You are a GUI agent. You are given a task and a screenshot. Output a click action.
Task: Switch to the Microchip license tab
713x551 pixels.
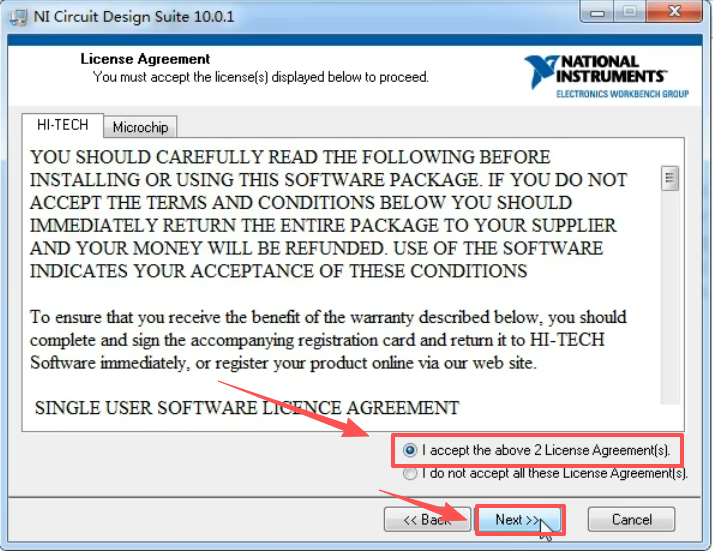tap(140, 127)
